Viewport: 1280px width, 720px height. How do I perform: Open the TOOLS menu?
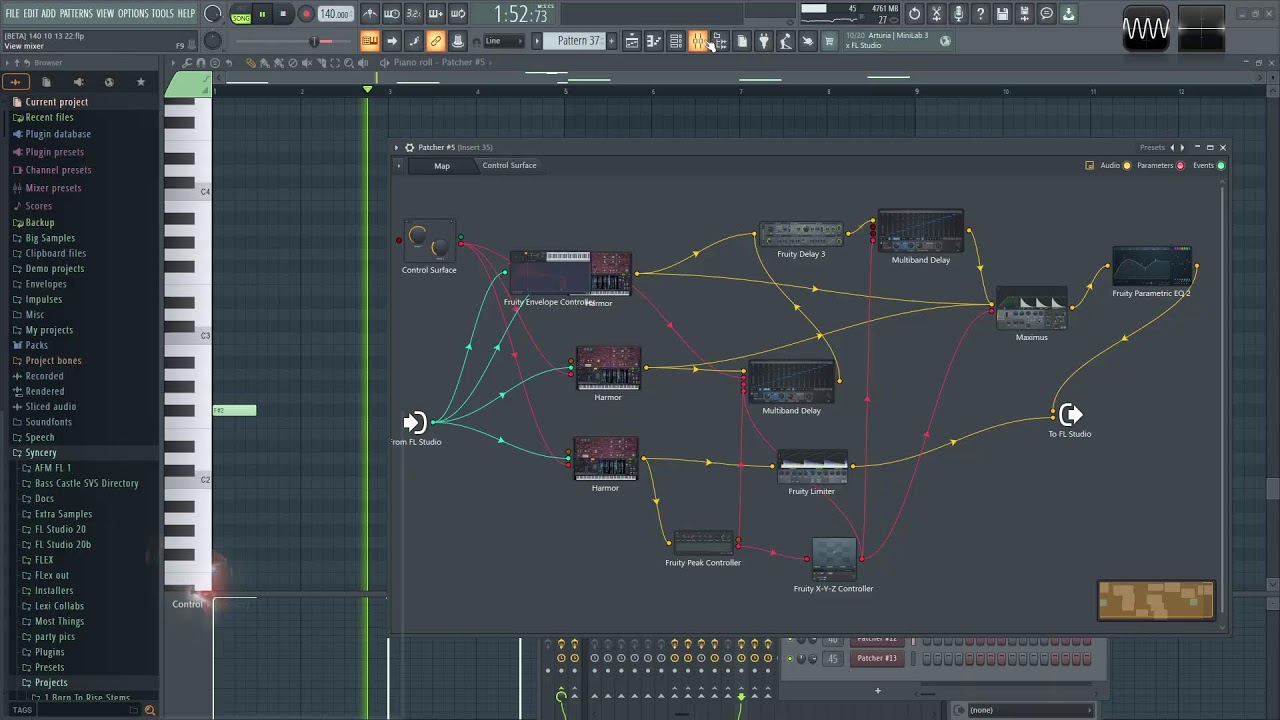(x=162, y=13)
